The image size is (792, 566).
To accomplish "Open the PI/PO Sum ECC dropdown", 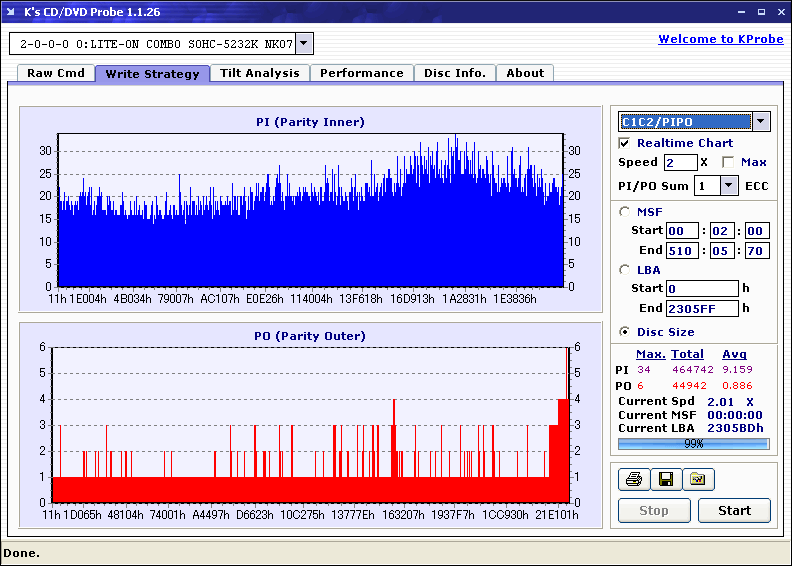I will pos(728,185).
